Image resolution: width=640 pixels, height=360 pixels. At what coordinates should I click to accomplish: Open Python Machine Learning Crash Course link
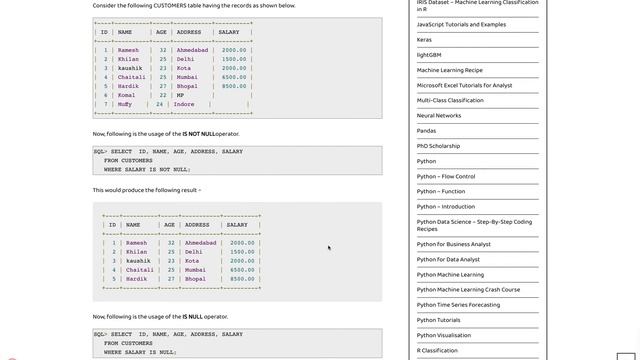click(468, 290)
